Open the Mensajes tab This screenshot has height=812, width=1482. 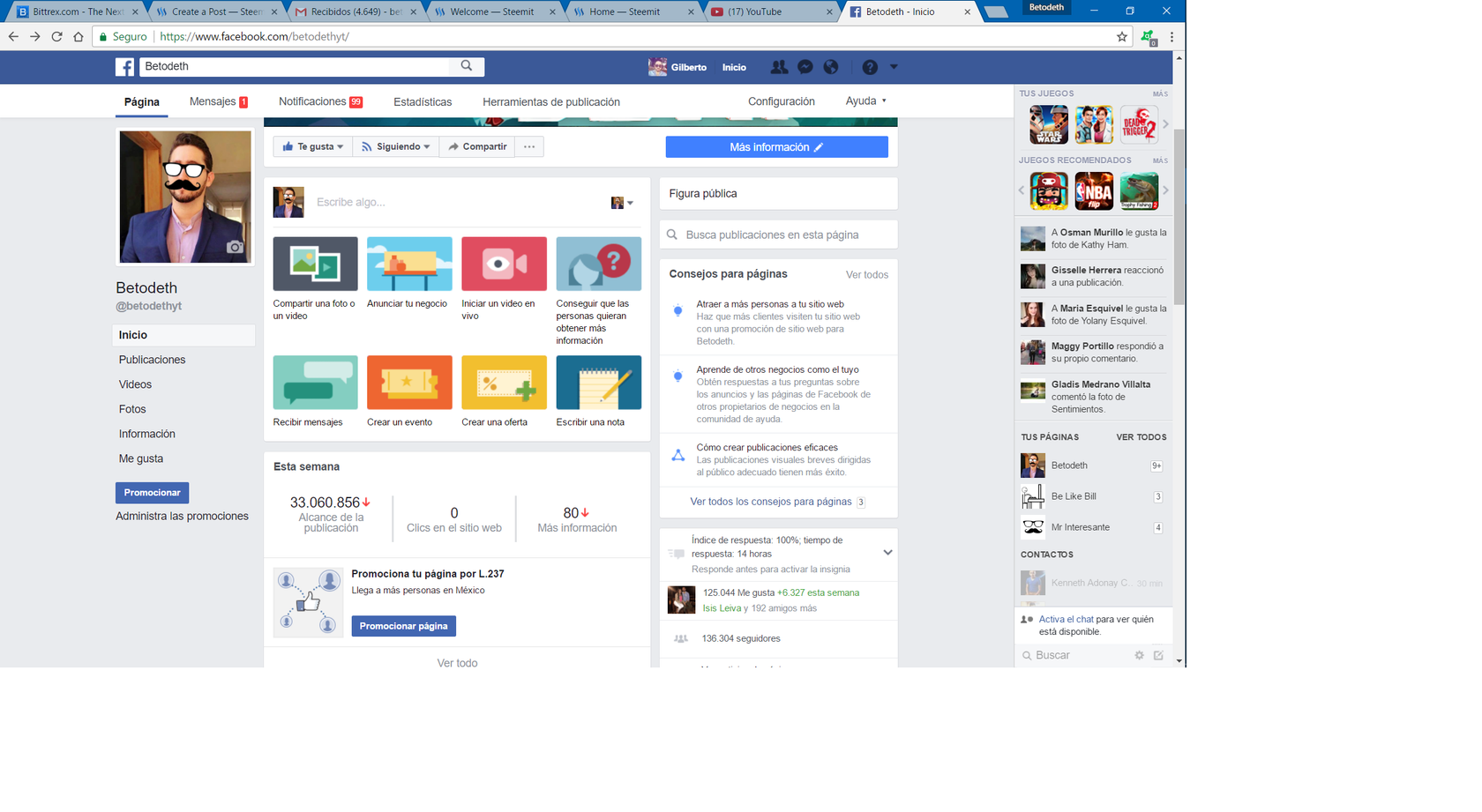(219, 101)
